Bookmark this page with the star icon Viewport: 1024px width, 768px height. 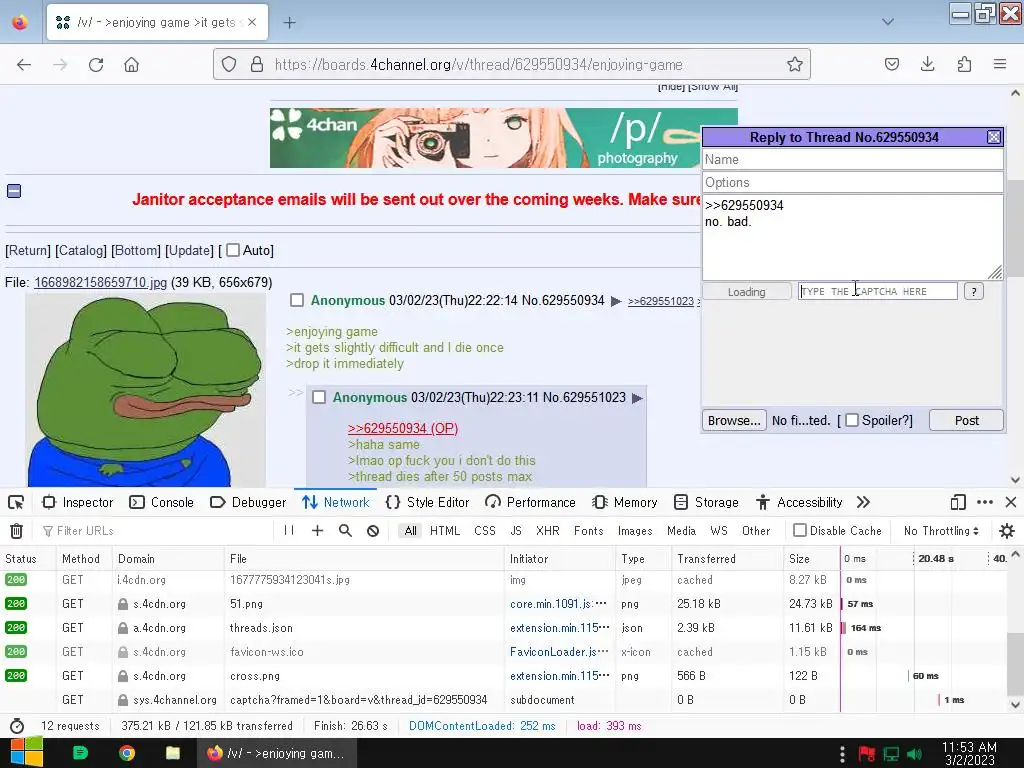(x=794, y=64)
